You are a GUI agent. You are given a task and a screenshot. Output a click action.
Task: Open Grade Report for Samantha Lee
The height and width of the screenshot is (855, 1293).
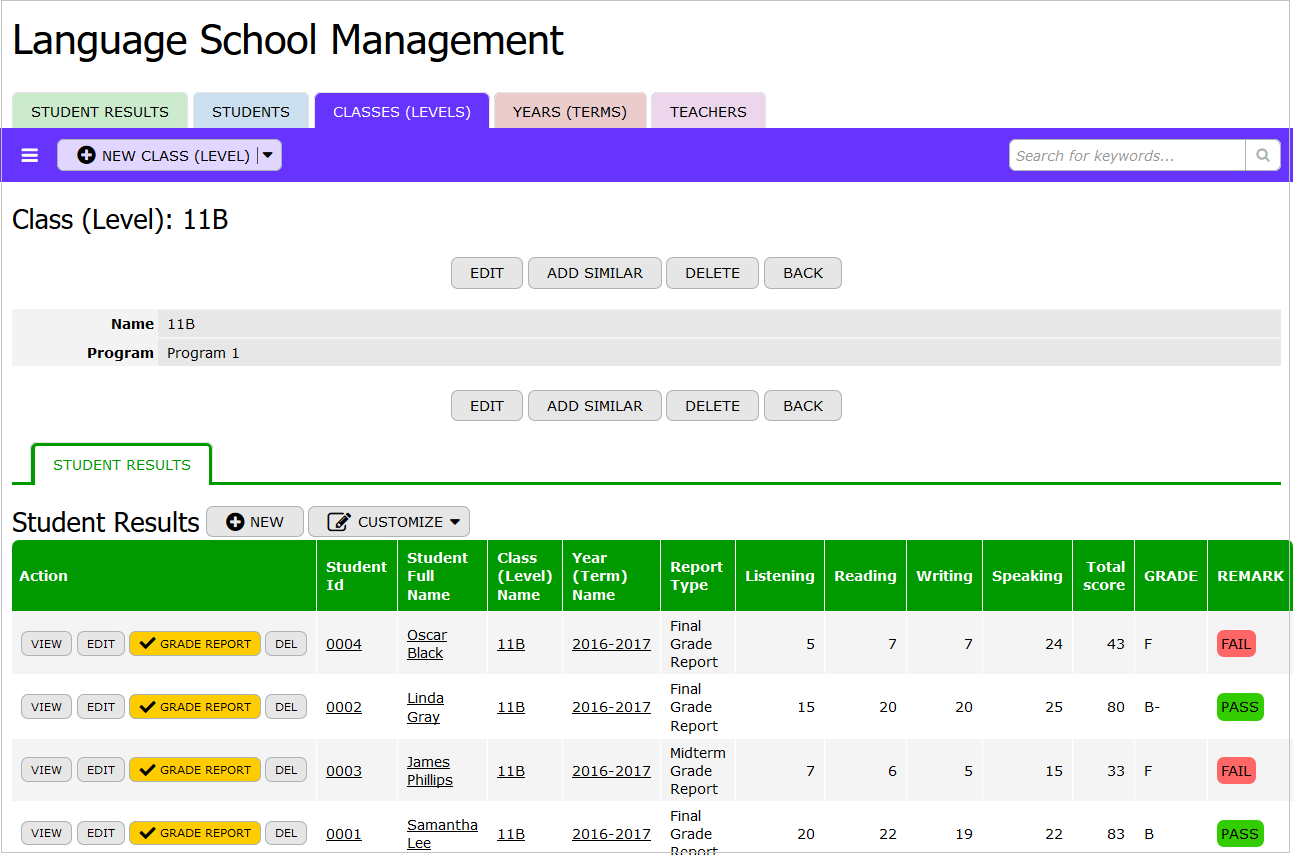pos(195,833)
